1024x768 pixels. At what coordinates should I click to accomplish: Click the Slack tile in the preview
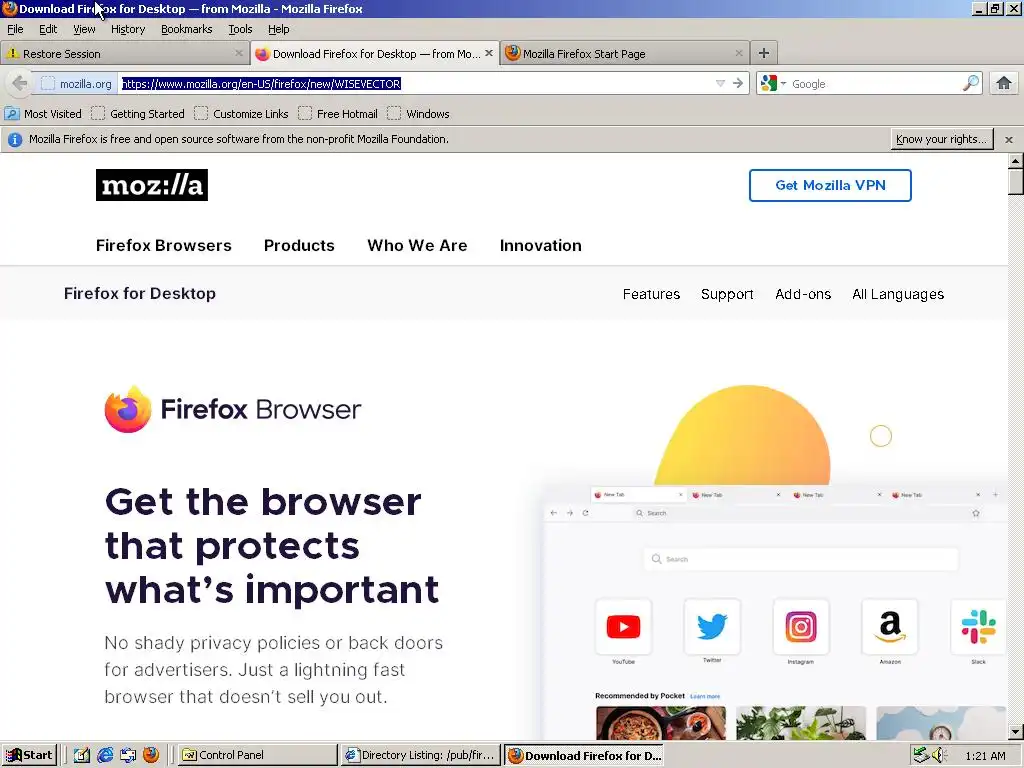tap(978, 627)
